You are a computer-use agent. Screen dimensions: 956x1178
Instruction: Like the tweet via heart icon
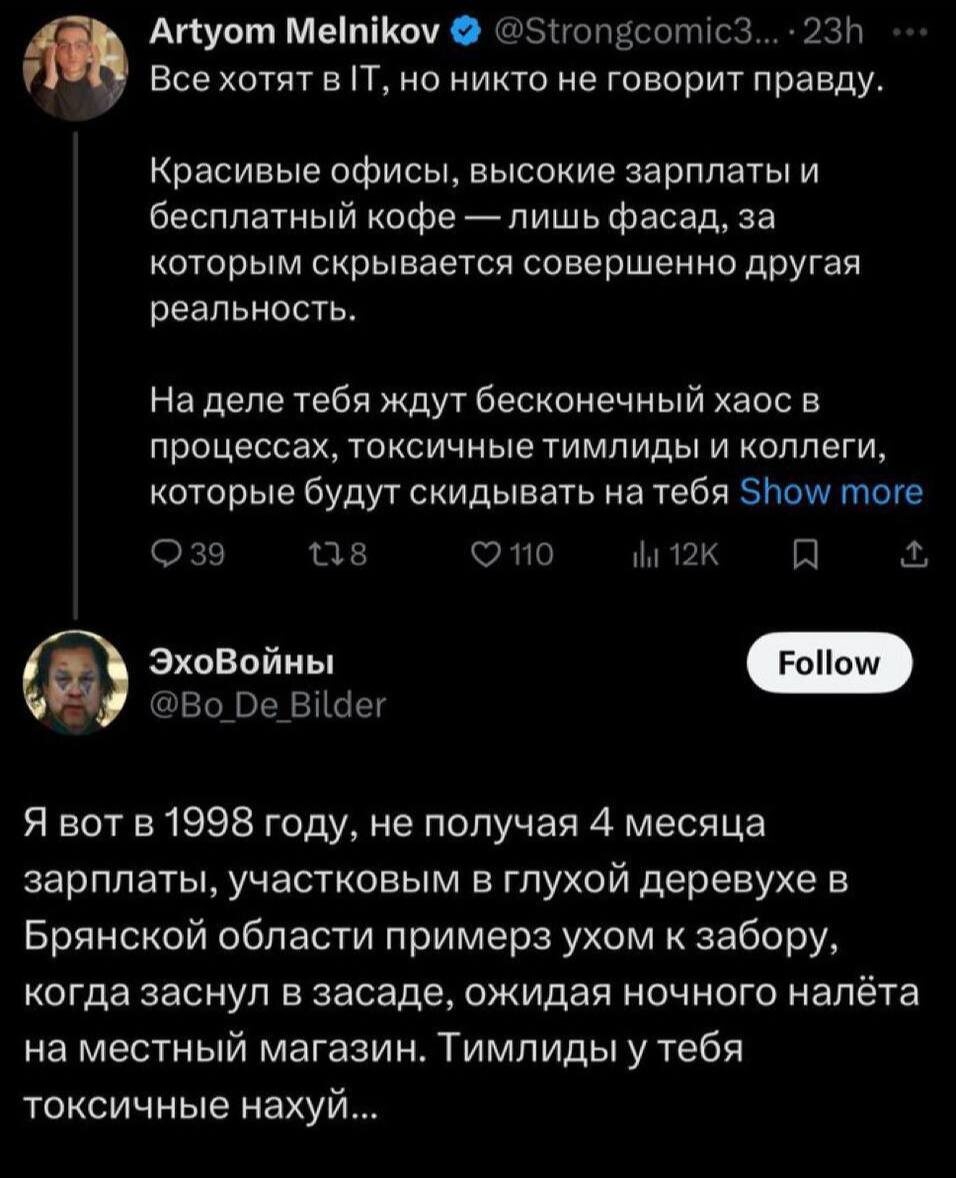[x=487, y=555]
